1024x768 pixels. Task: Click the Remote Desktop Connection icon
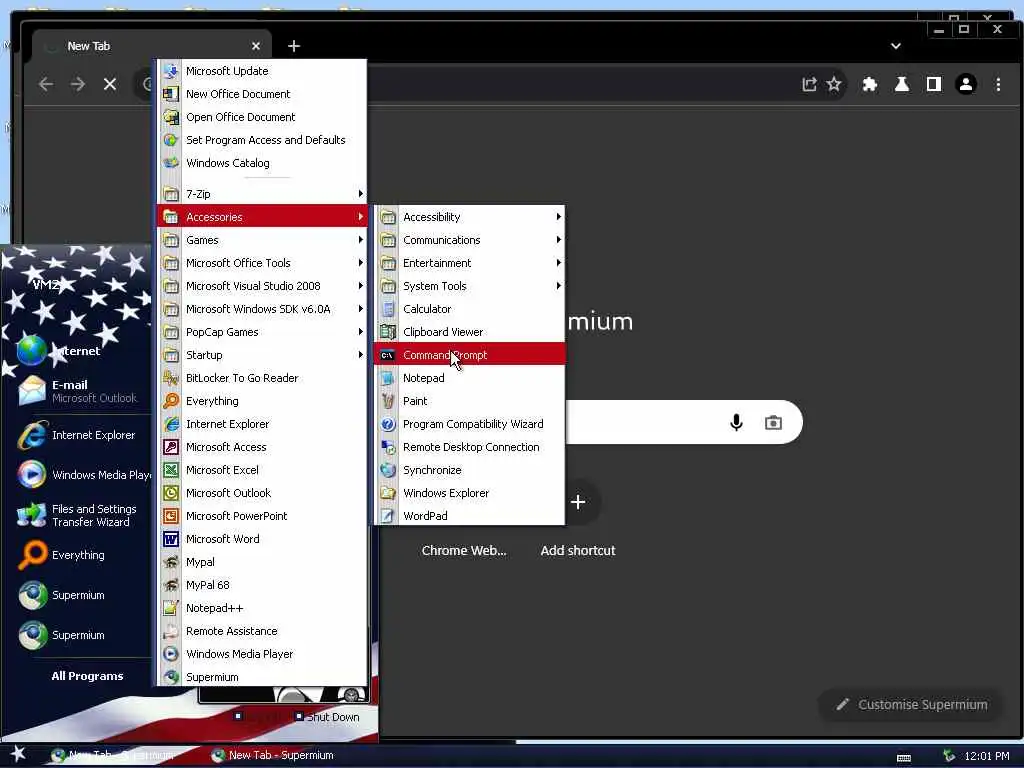coord(388,447)
